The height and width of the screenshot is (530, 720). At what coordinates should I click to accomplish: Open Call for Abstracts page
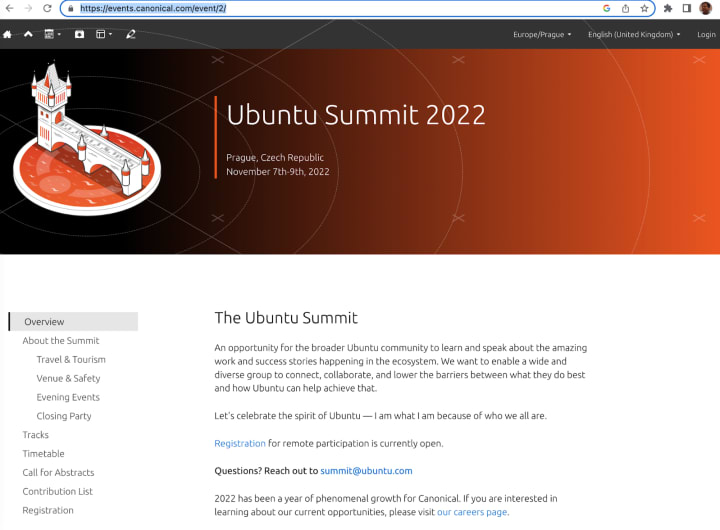click(x=58, y=473)
